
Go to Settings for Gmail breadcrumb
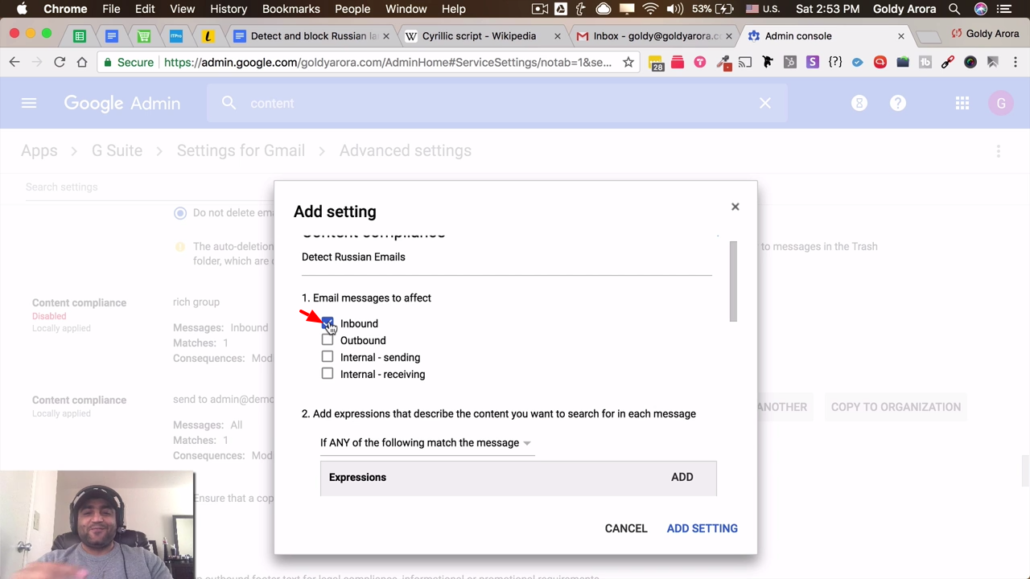240,151
